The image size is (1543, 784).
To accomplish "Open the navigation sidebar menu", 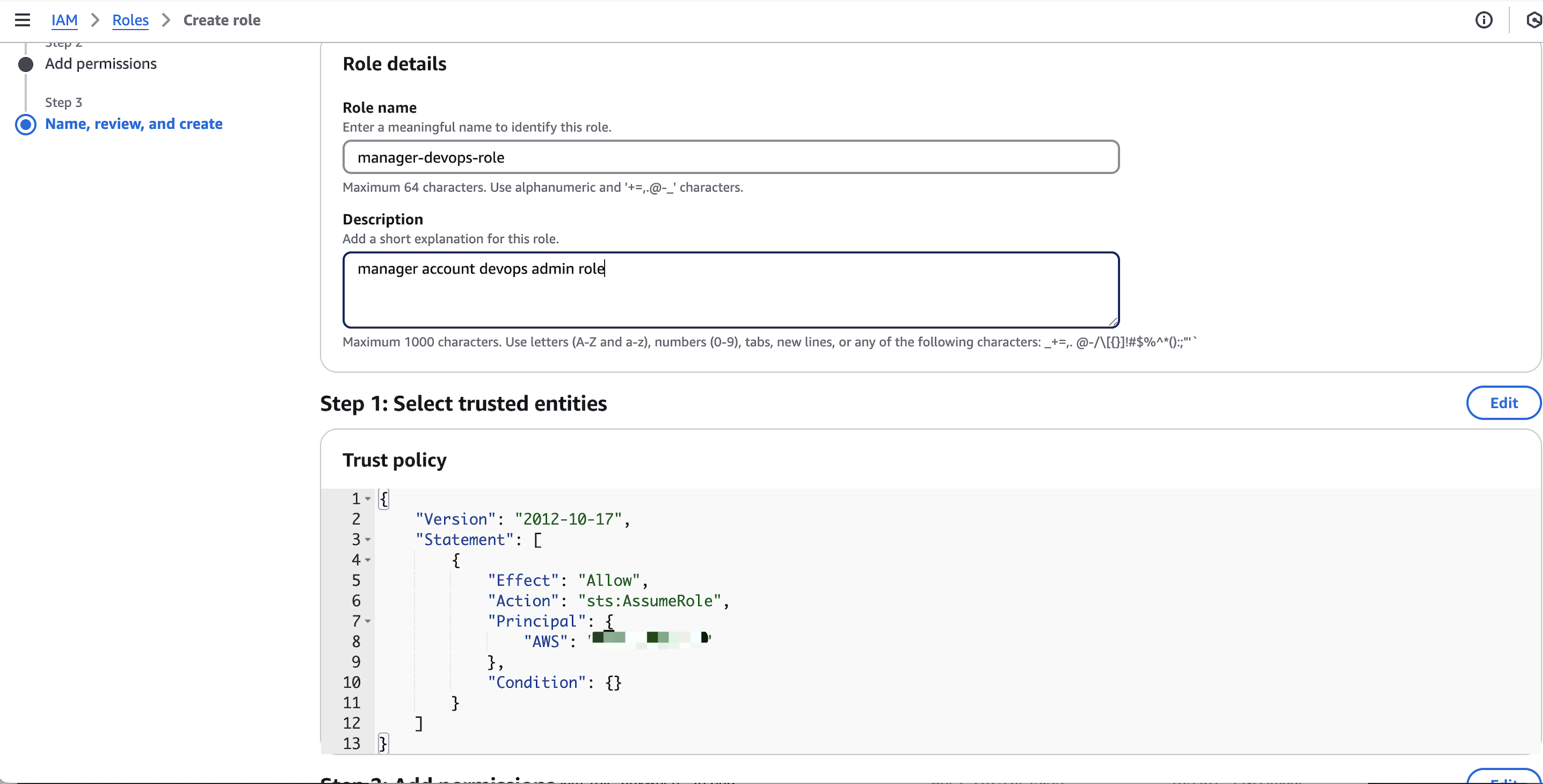I will pos(22,20).
